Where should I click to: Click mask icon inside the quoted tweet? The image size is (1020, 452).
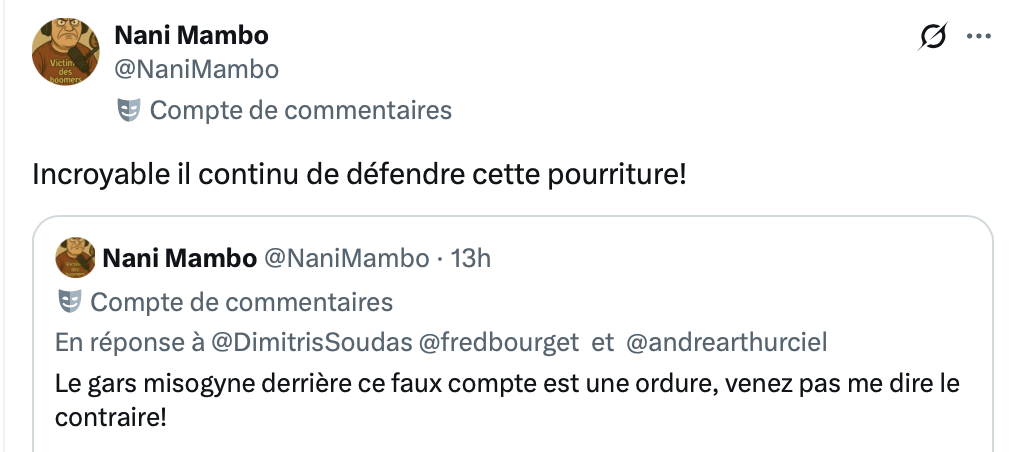click(x=69, y=301)
